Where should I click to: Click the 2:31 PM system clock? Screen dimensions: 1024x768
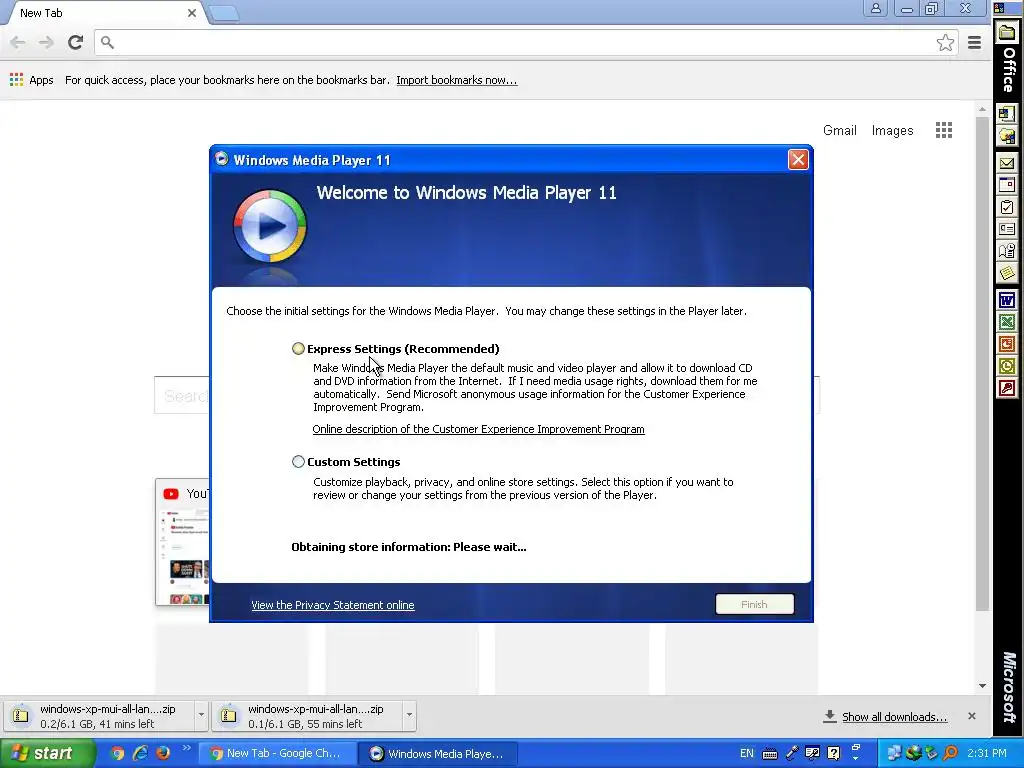tap(987, 753)
